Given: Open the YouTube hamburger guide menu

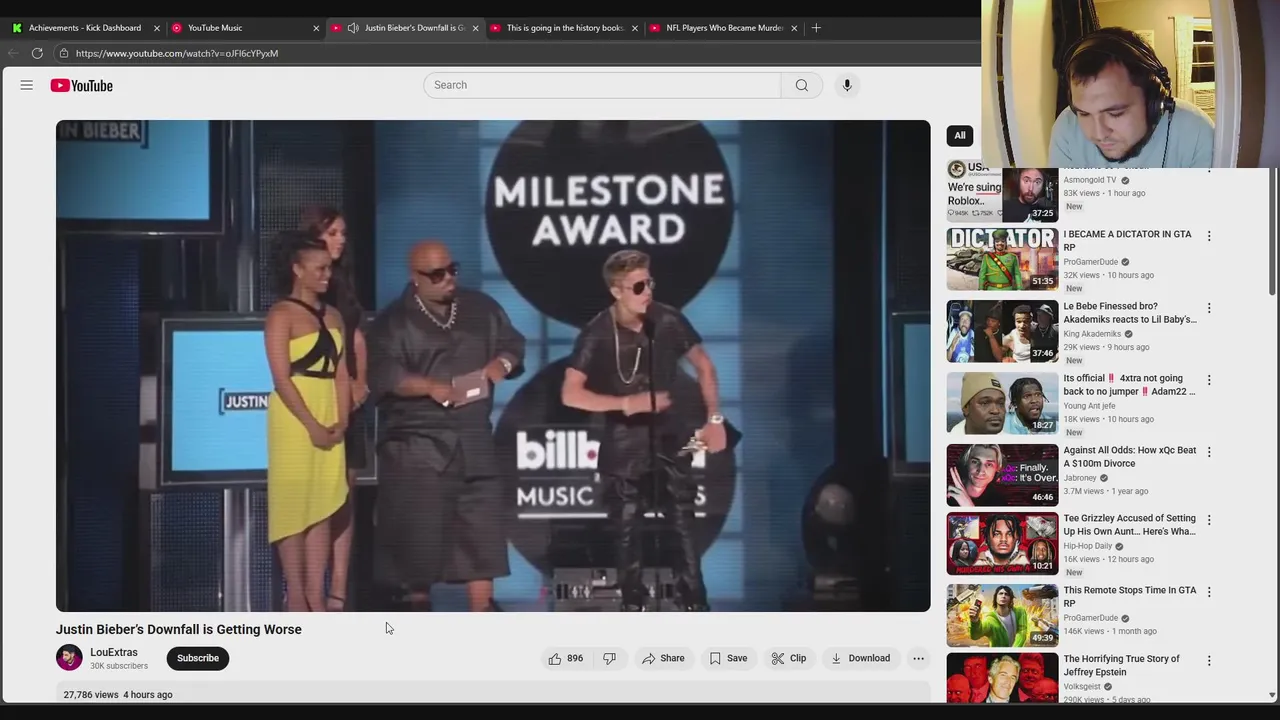Looking at the screenshot, I should tap(27, 85).
